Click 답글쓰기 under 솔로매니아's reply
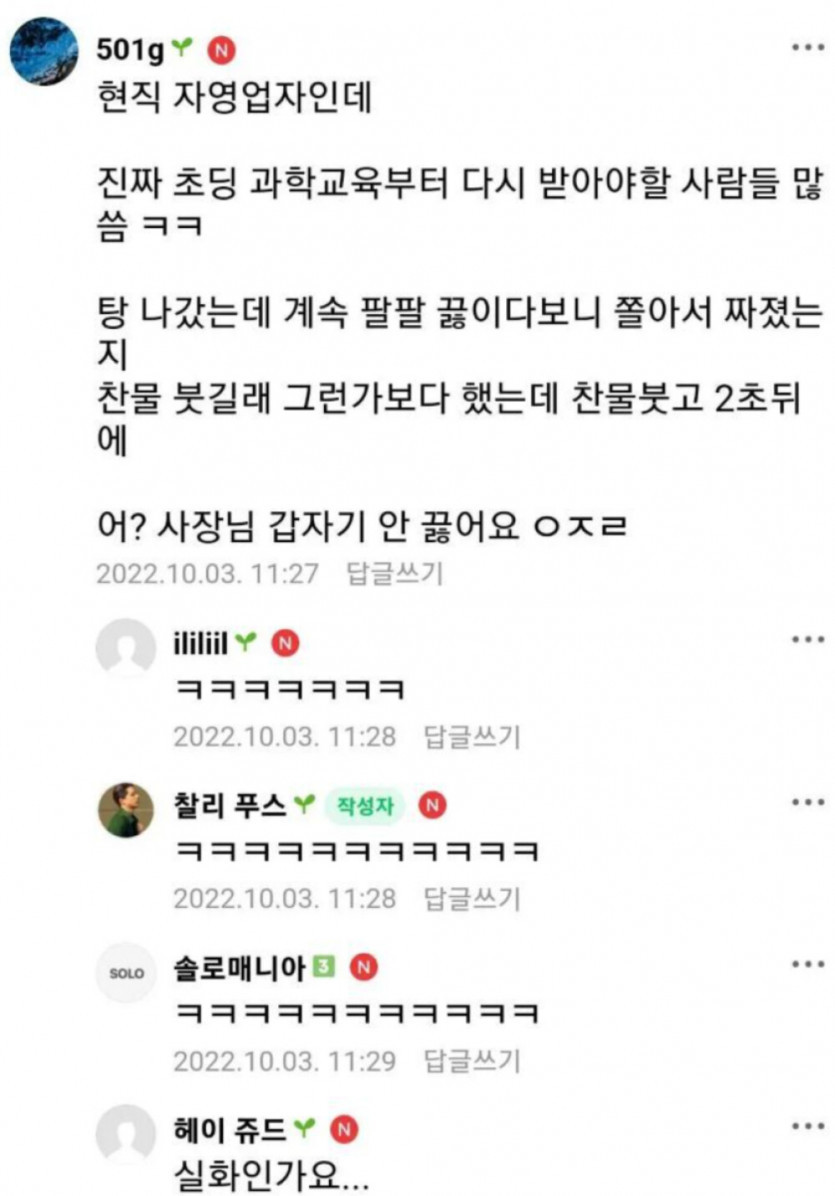 pos(472,1060)
